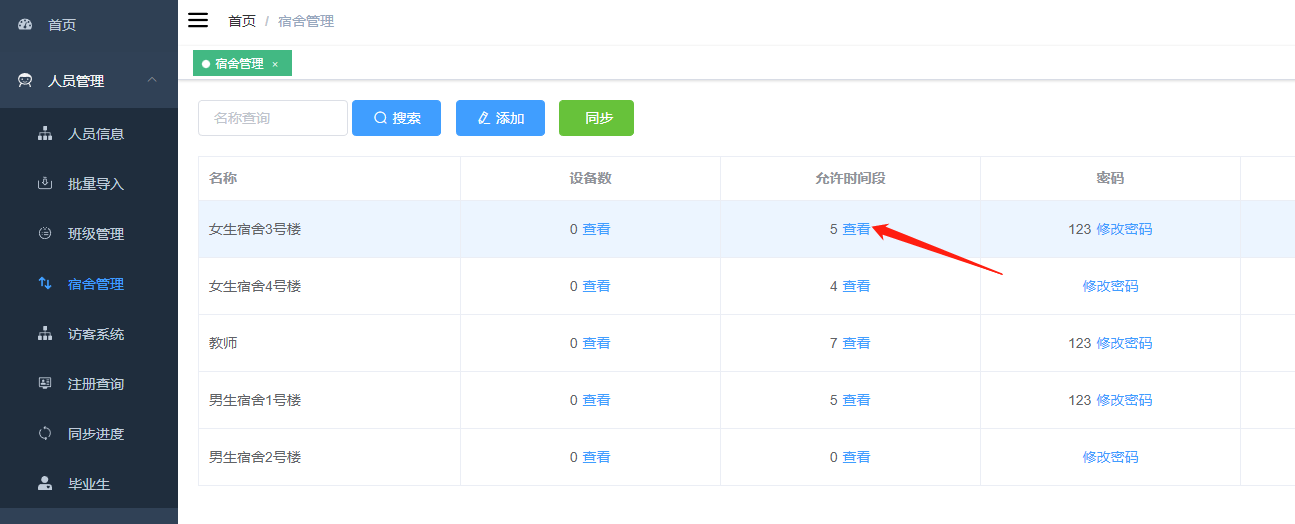Select the 教师 name cell
Image resolution: width=1295 pixels, height=524 pixels.
tap(329, 343)
